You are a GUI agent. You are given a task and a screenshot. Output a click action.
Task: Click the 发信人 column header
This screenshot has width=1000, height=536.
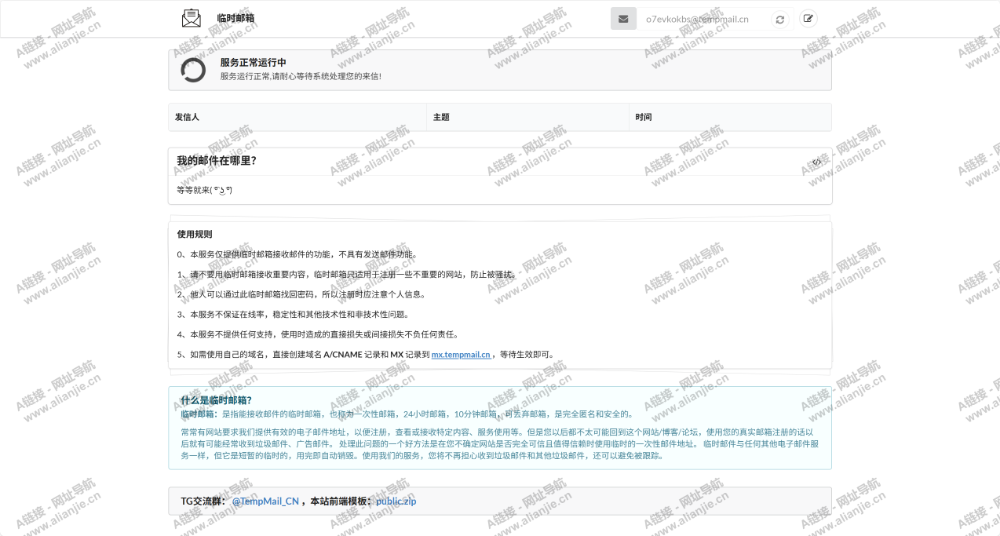point(187,117)
